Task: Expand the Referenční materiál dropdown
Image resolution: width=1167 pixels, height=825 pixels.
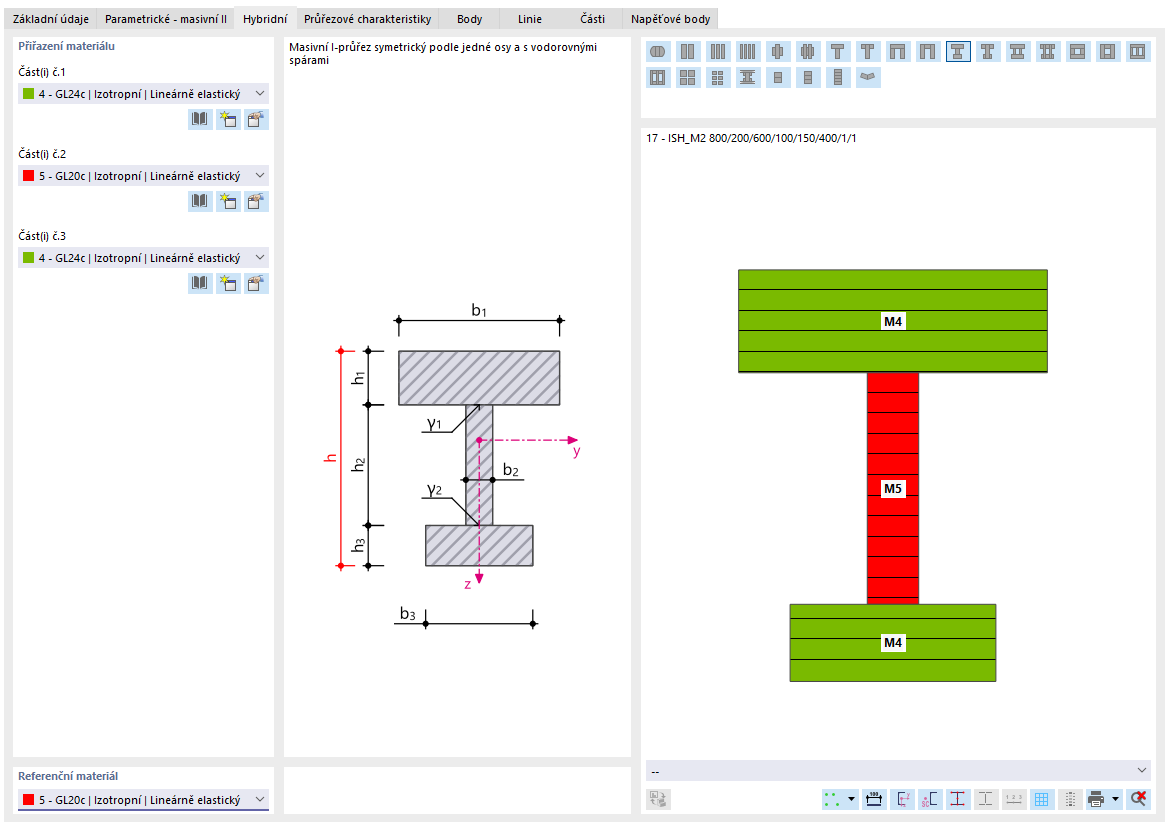Action: click(x=143, y=800)
